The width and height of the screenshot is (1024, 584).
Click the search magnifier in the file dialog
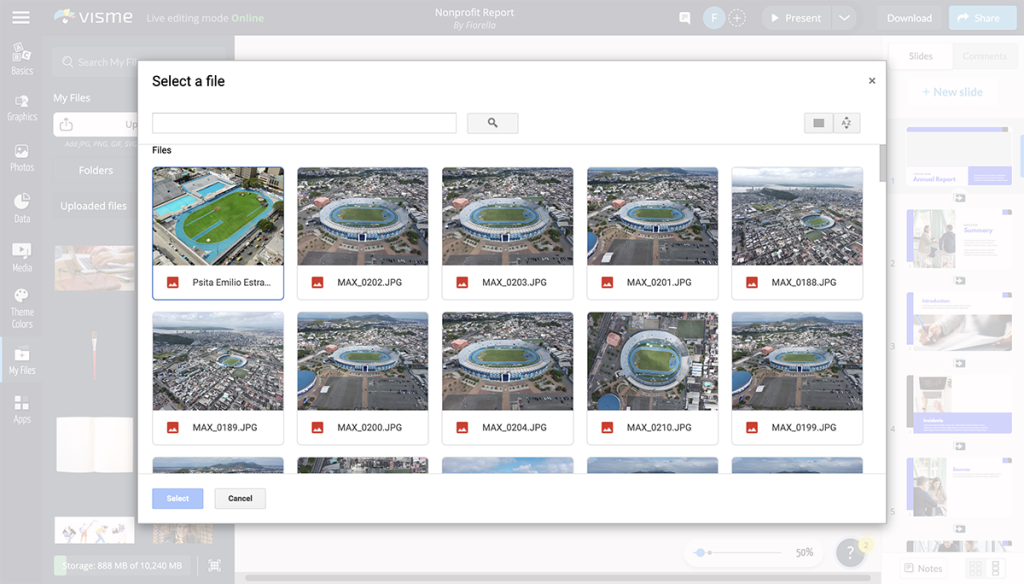tap(491, 122)
